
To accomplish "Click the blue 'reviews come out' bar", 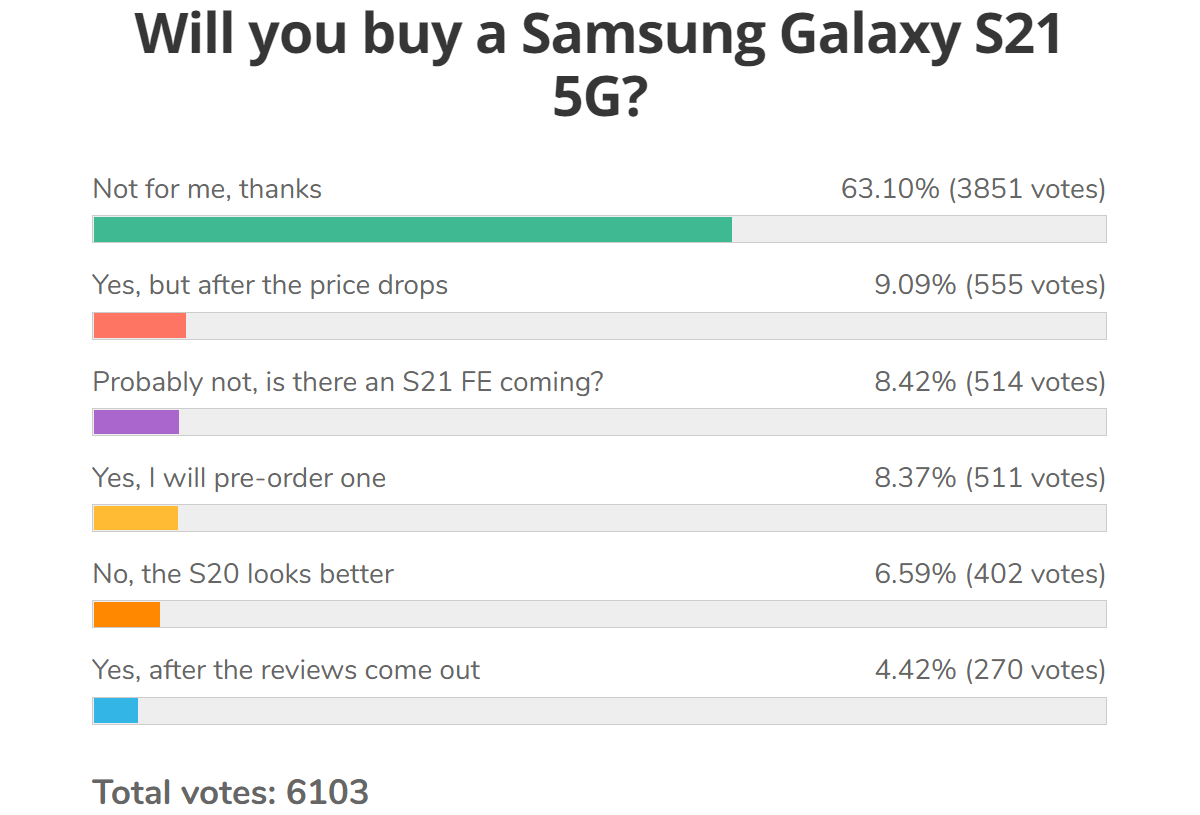I will (x=116, y=710).
